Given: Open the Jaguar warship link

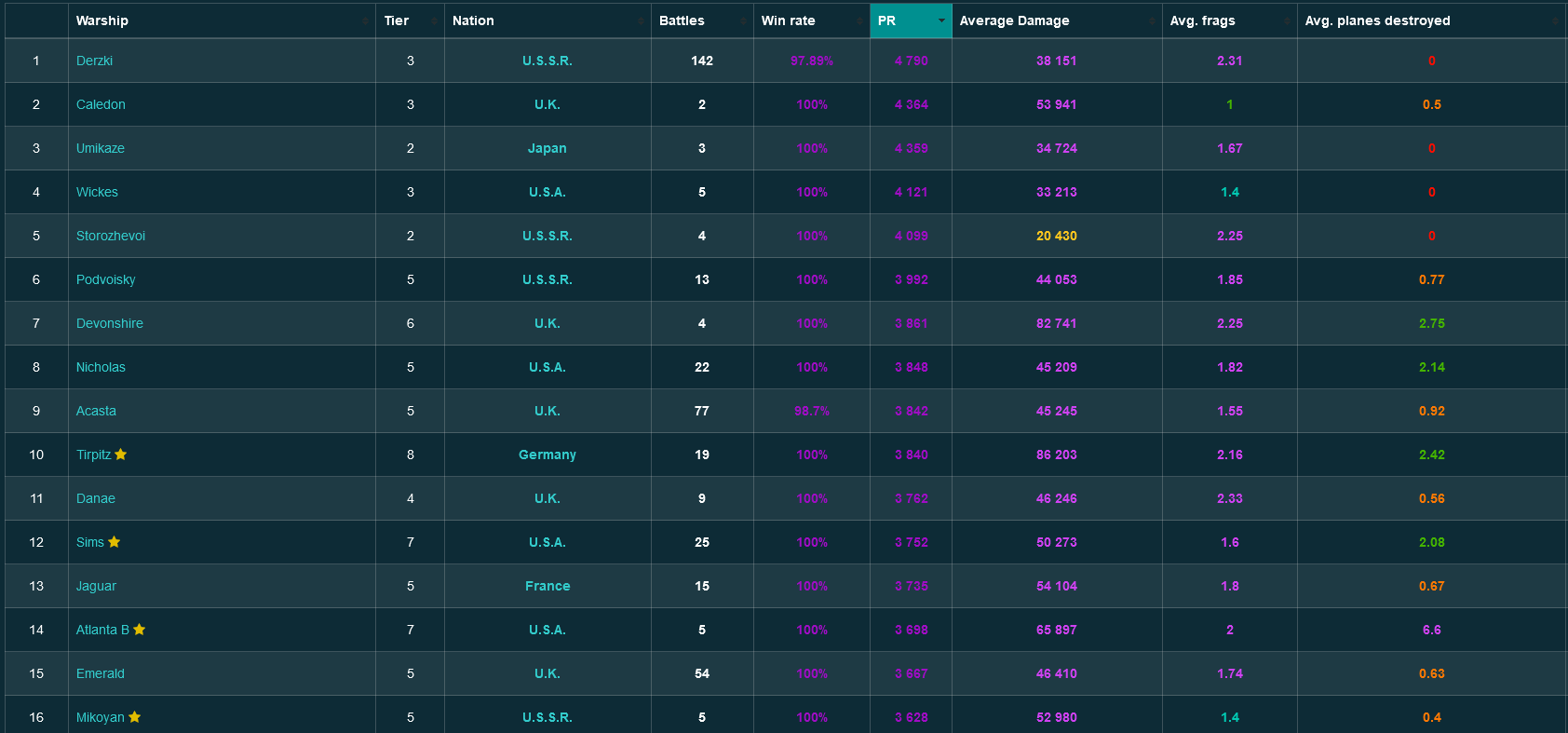Looking at the screenshot, I should pos(96,586).
